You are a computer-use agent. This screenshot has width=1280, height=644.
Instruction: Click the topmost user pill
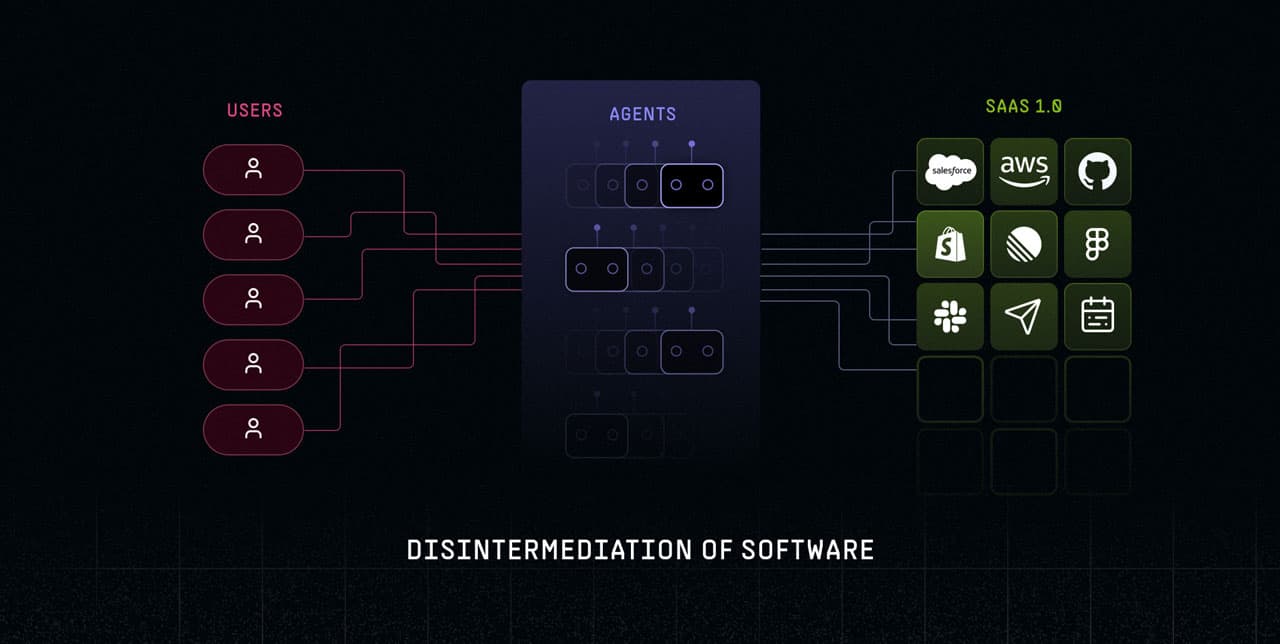[253, 169]
